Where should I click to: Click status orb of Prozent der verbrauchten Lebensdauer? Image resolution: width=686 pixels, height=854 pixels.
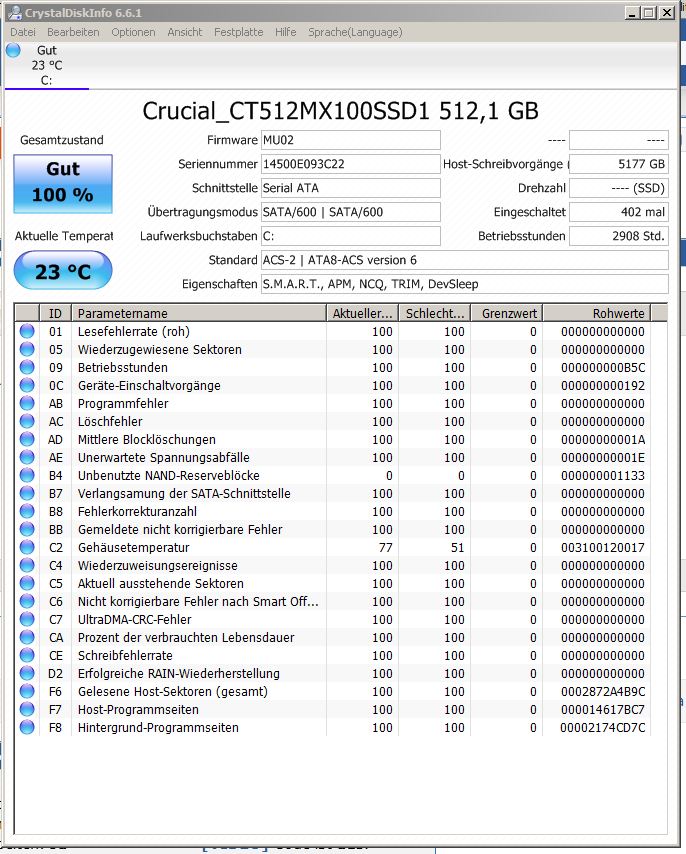[x=27, y=637]
